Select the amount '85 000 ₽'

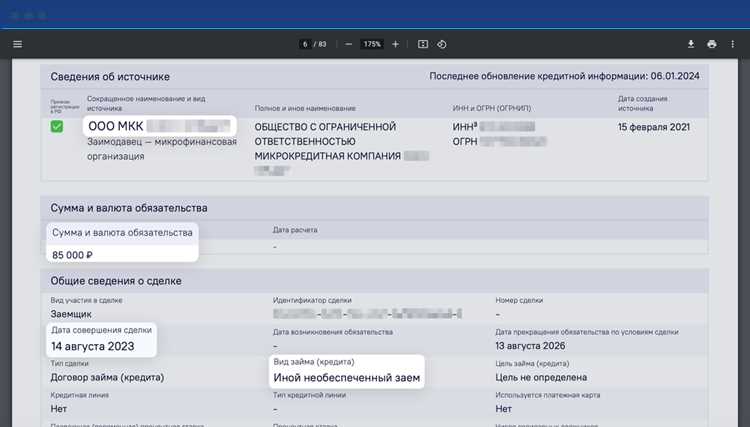72,255
